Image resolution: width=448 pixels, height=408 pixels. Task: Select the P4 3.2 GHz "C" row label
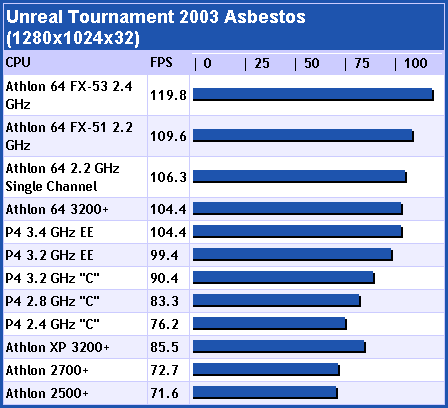click(x=52, y=278)
